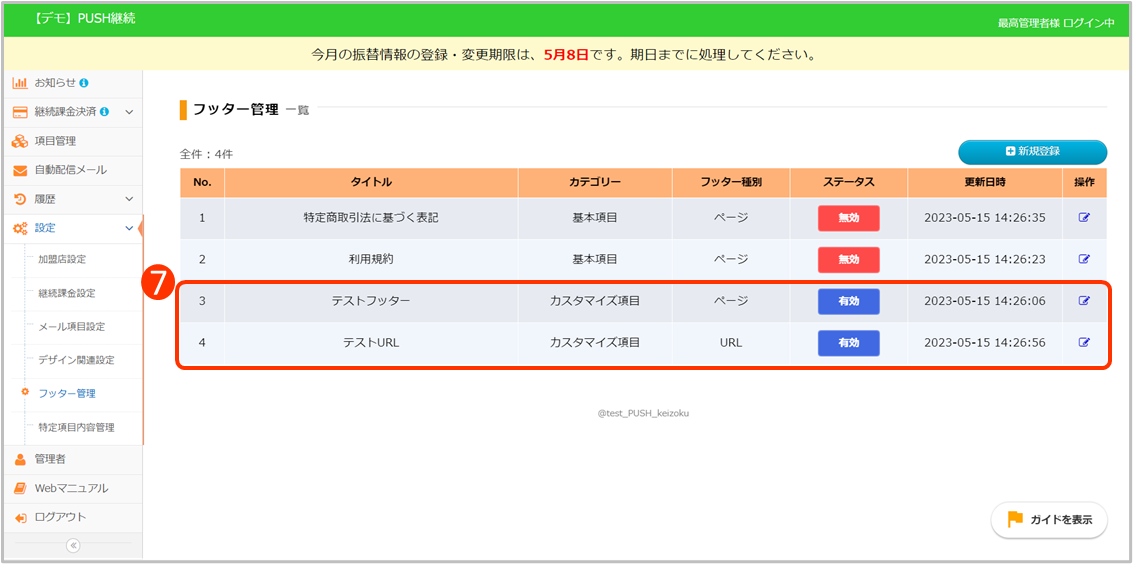Select 自動配信メール in the sidebar
1133x564 pixels.
[x=70, y=170]
